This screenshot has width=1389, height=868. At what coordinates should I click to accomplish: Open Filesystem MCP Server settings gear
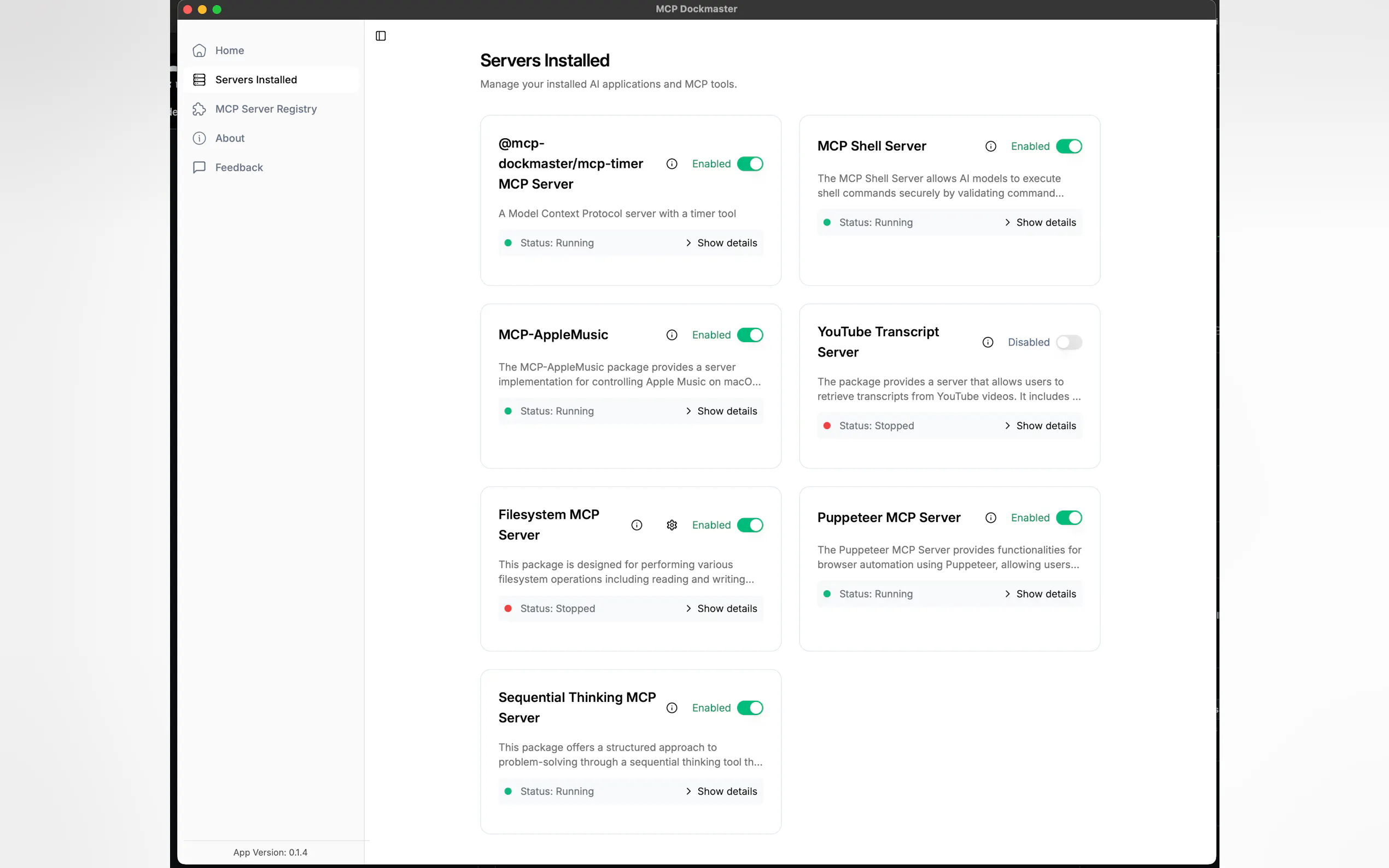pyautogui.click(x=672, y=525)
